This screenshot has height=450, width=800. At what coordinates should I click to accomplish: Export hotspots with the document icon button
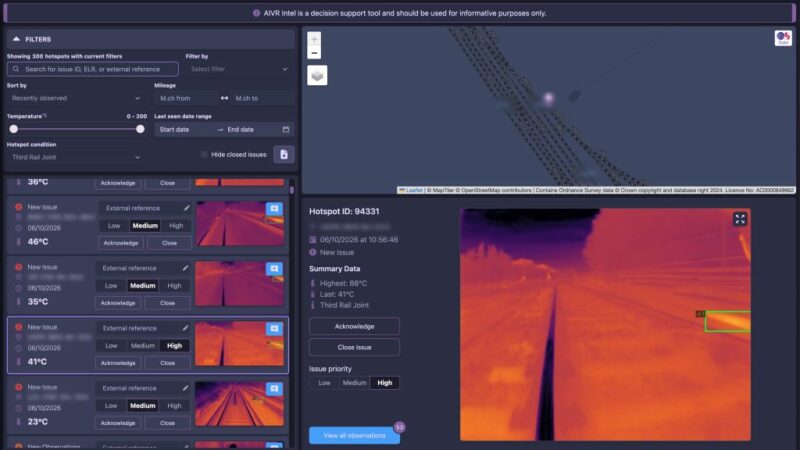(284, 155)
